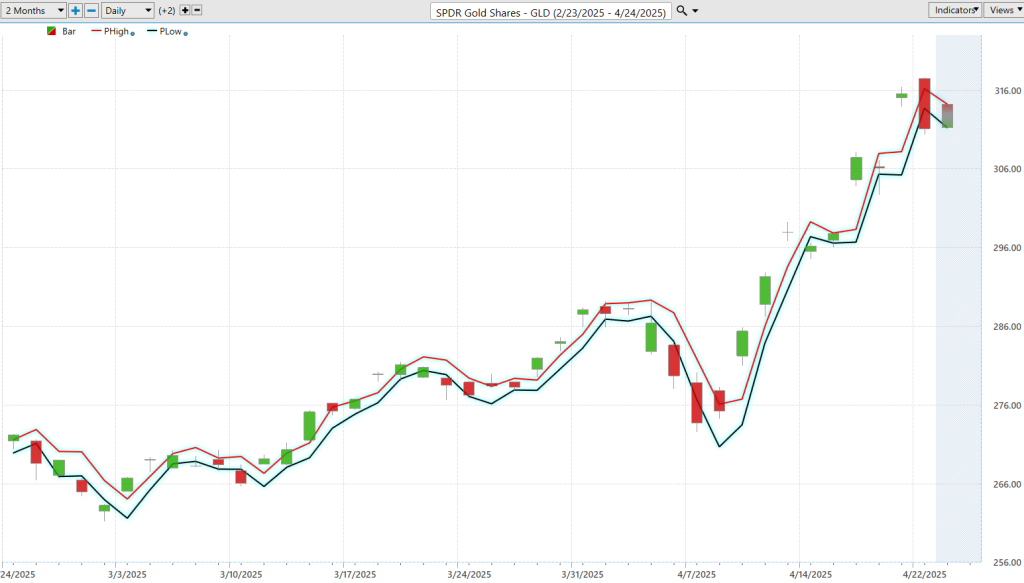Click the 3/10/2025 date axis label
Image resolution: width=1024 pixels, height=583 pixels.
pos(241,575)
